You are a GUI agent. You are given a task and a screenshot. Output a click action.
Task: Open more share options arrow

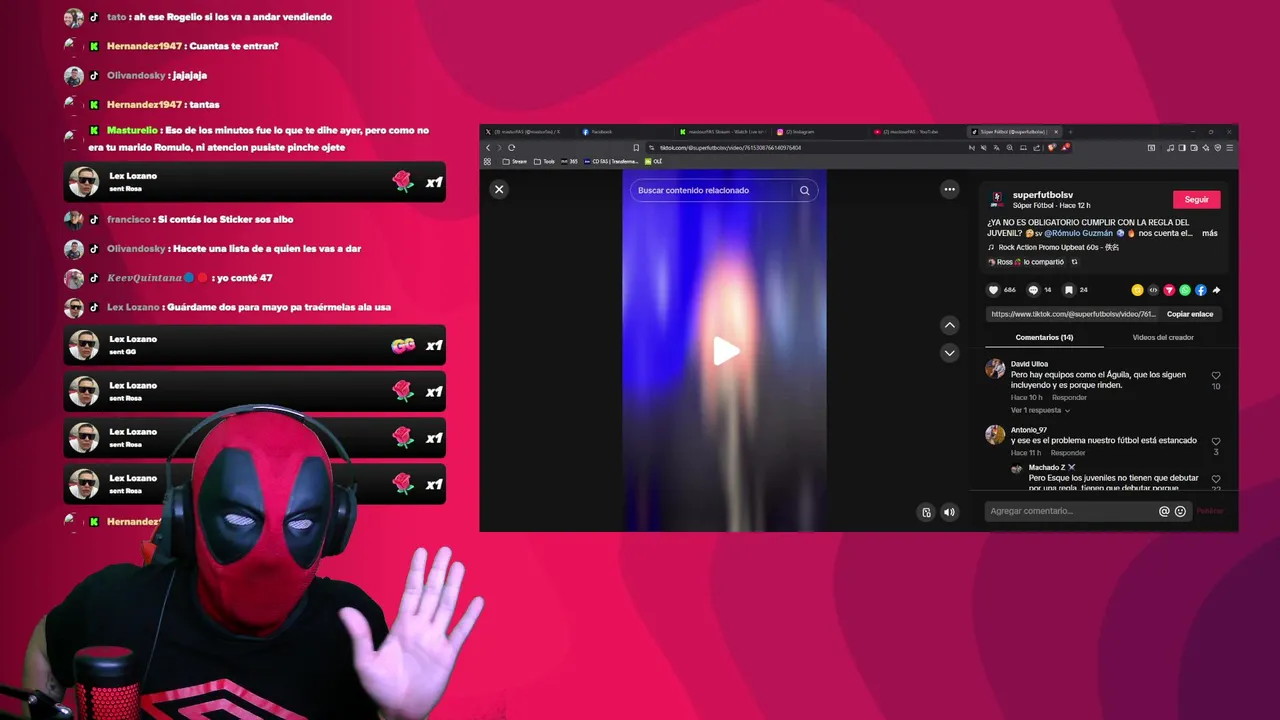pyautogui.click(x=1216, y=290)
